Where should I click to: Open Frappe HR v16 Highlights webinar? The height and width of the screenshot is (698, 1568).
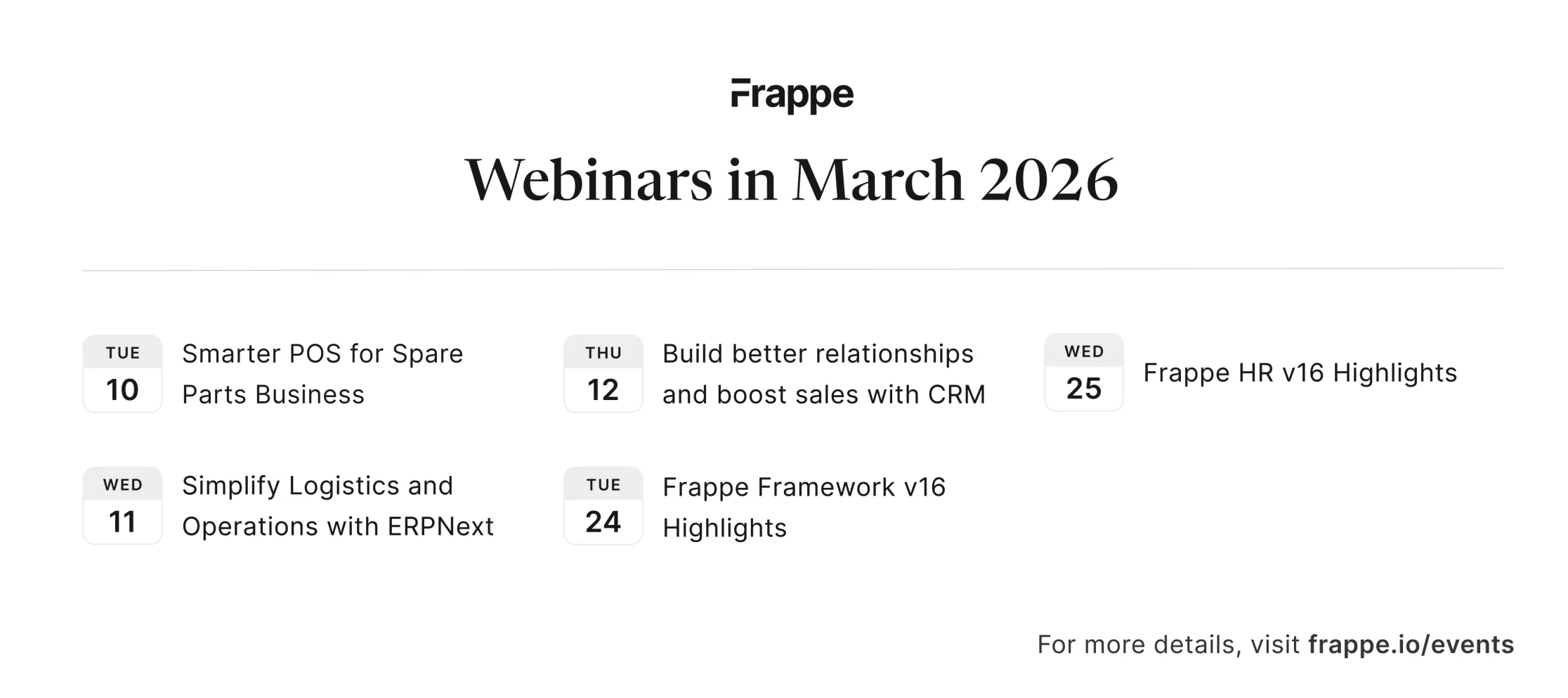pos(1300,373)
